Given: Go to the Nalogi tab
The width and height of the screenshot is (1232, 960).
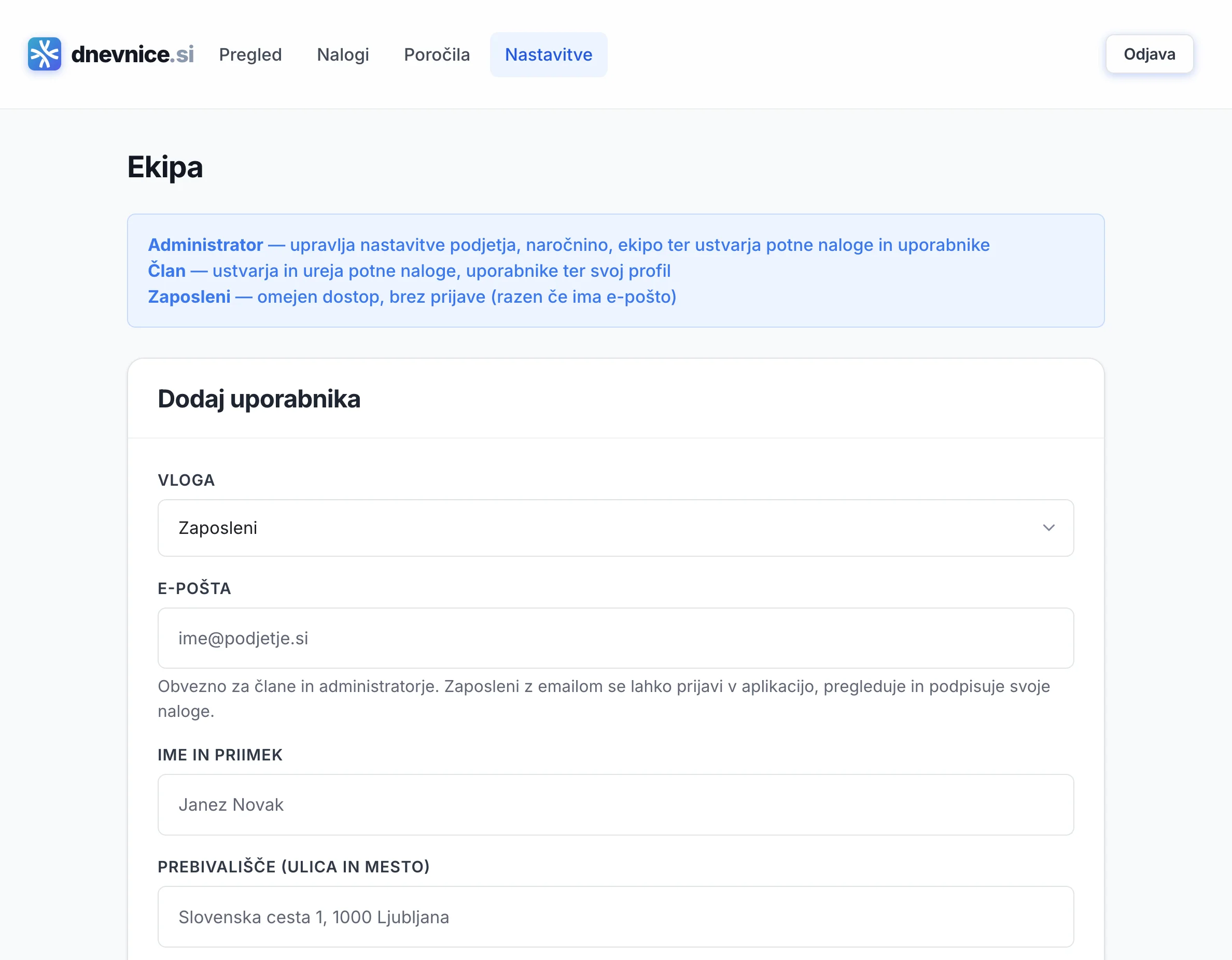Looking at the screenshot, I should [x=342, y=55].
